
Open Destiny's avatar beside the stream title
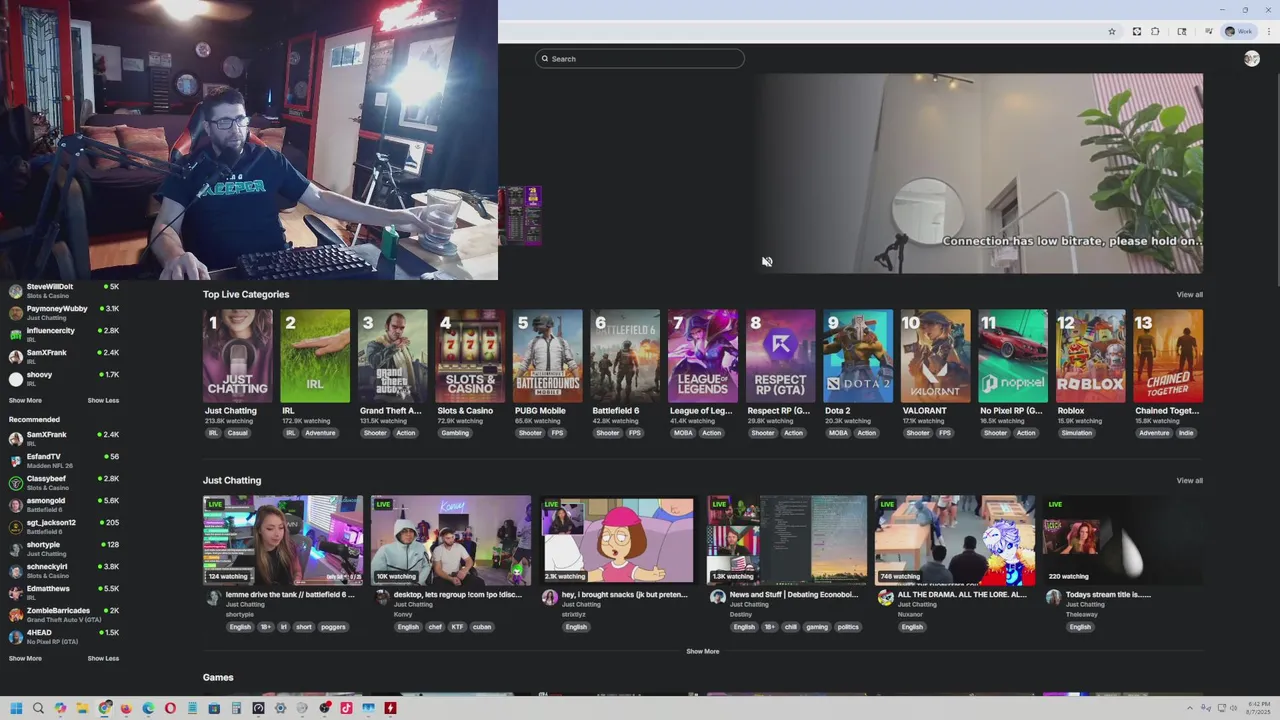717,597
